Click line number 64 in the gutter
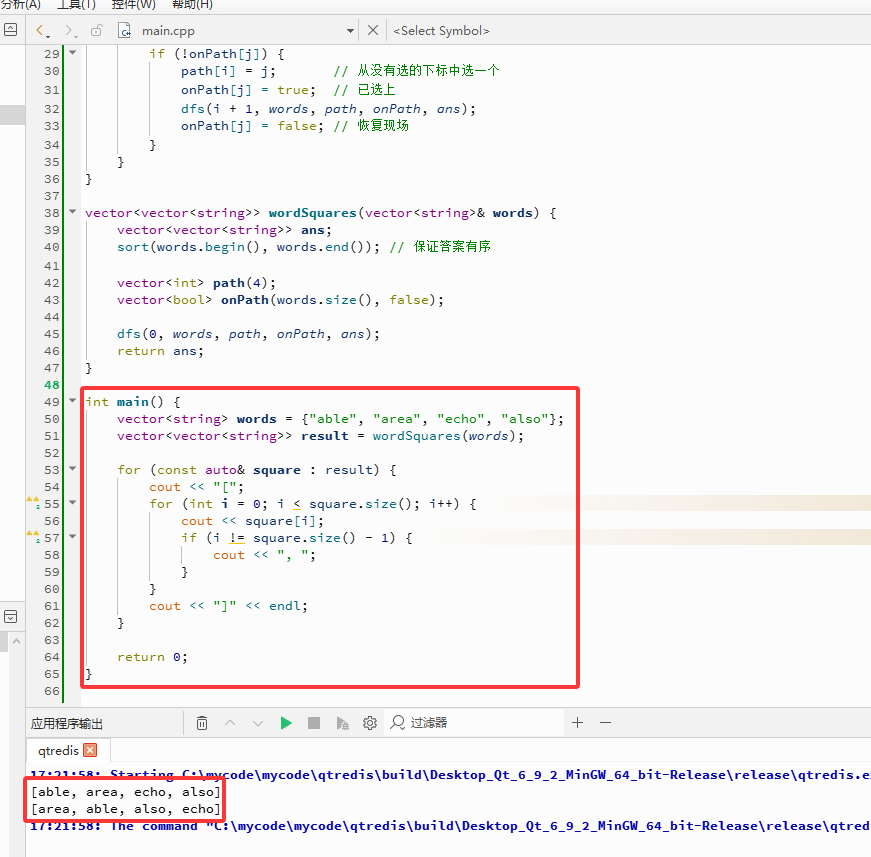The image size is (871, 857). 52,656
